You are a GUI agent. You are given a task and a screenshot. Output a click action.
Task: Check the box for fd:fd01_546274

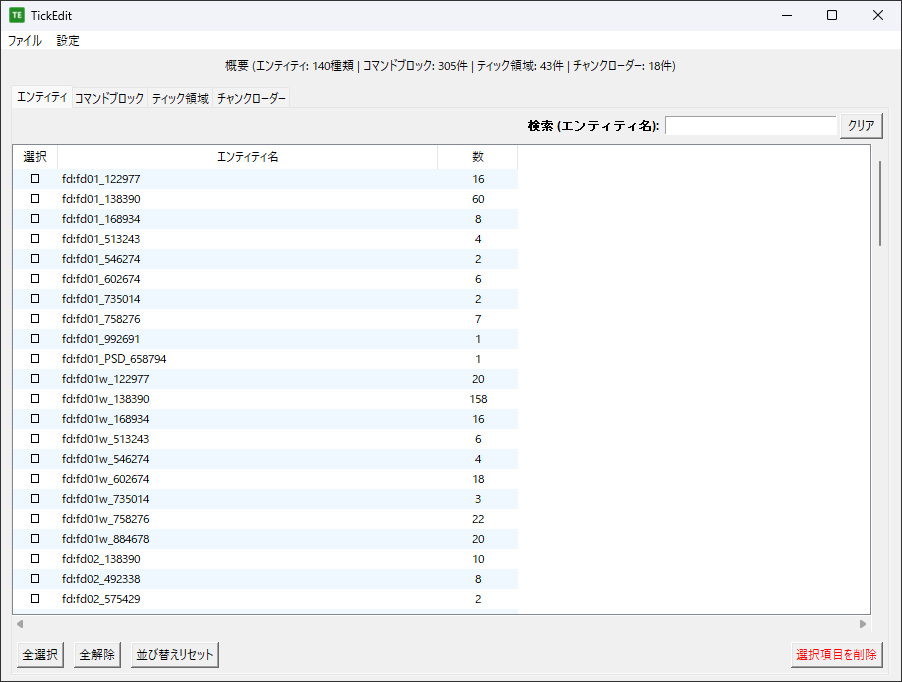pos(35,259)
